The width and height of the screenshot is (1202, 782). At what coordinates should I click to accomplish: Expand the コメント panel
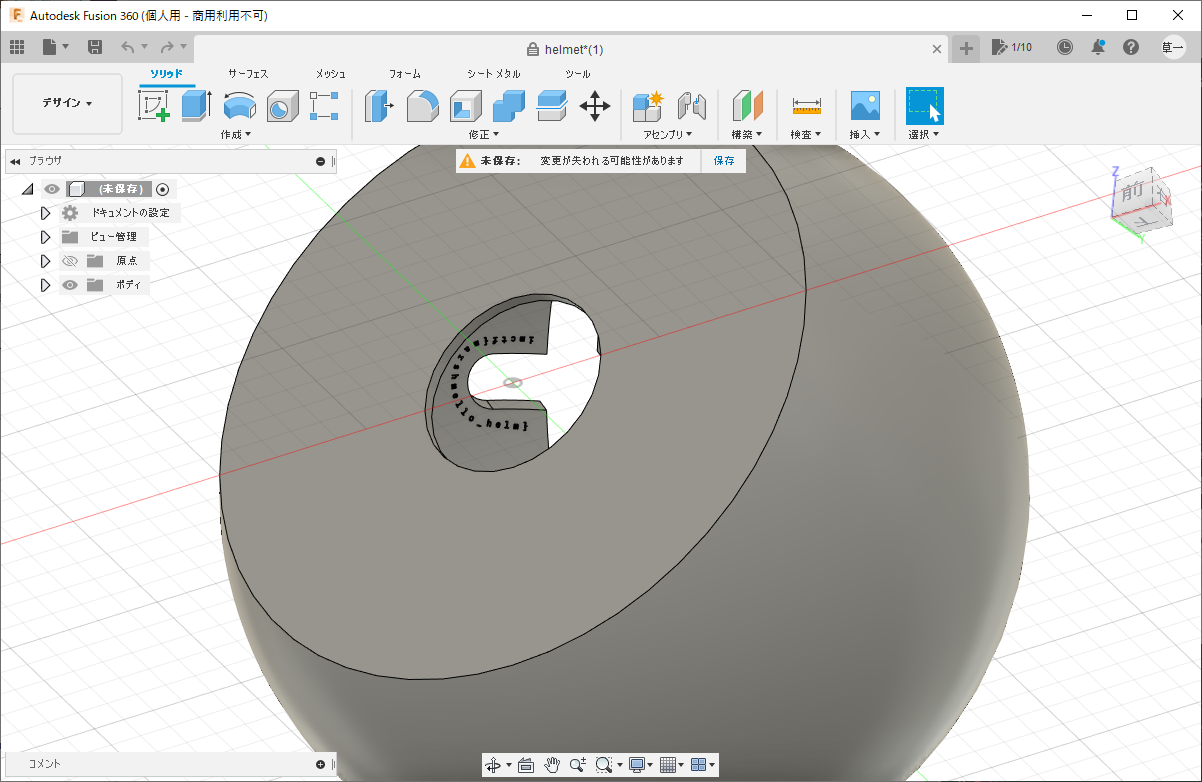tap(321, 764)
